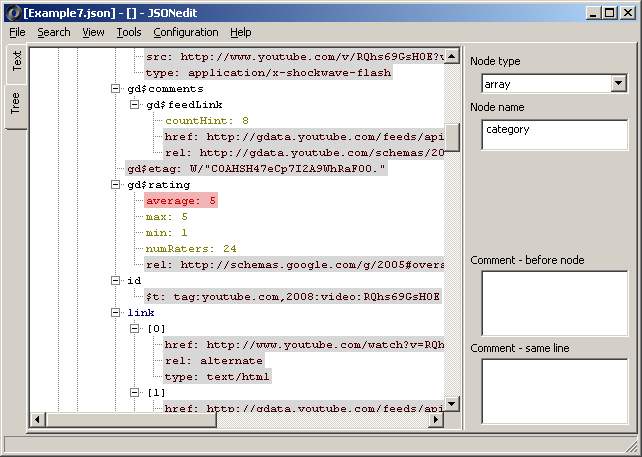
Task: Collapse the gd$feedLink node
Action: point(135,105)
